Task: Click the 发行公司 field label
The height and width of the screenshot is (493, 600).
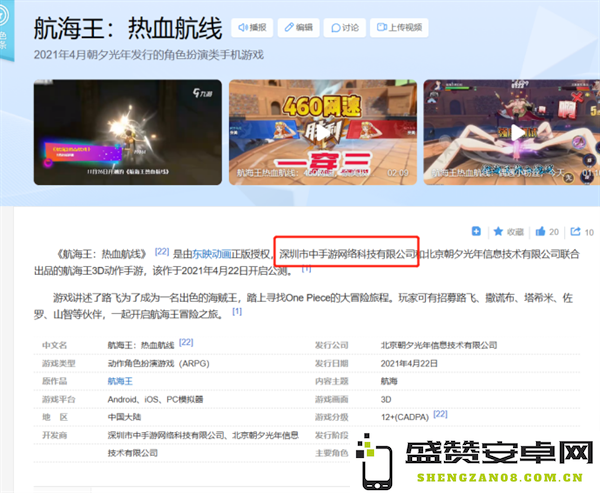Action: click(x=332, y=345)
